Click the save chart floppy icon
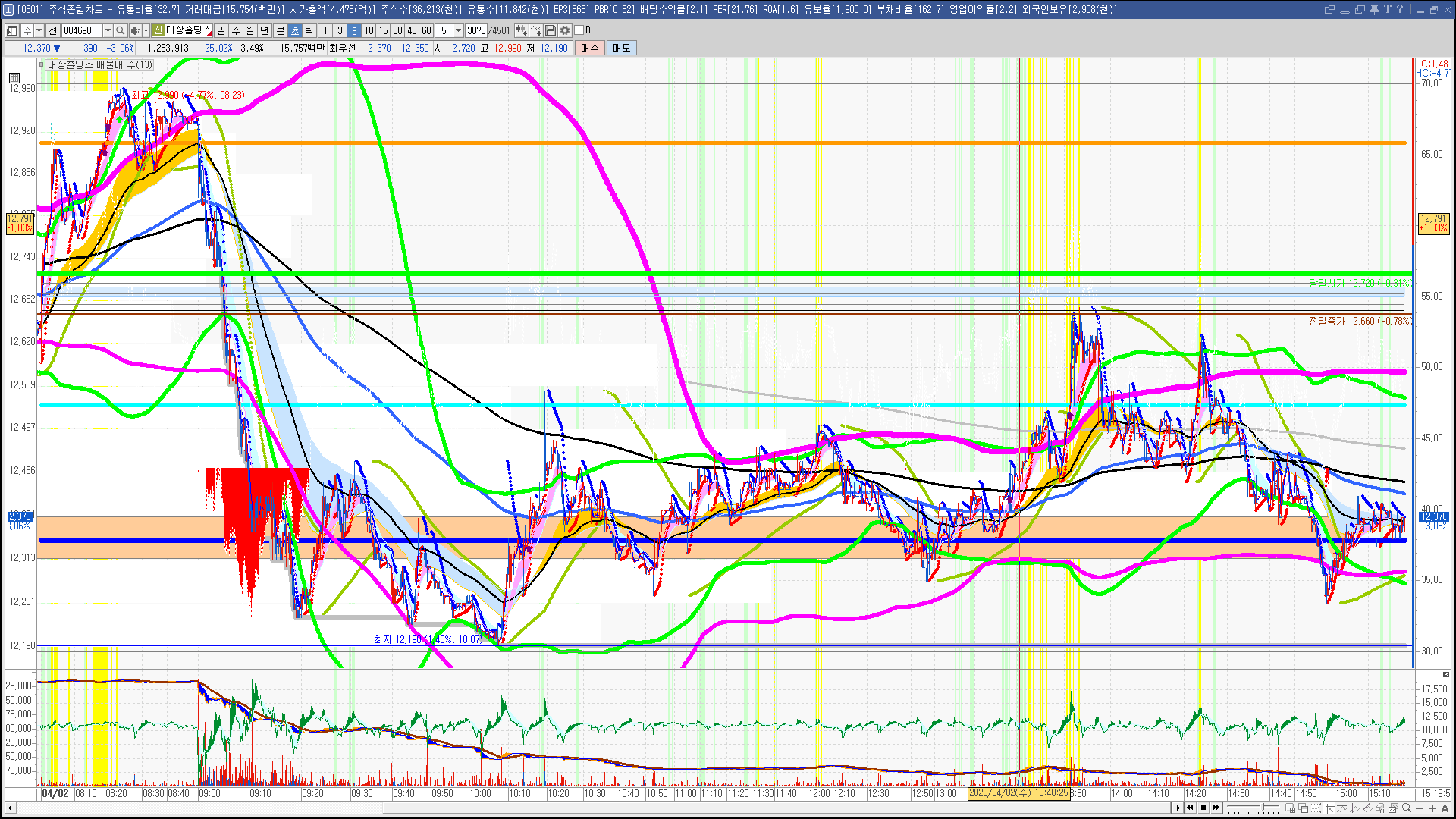The width and height of the screenshot is (1456, 819). tap(551, 30)
